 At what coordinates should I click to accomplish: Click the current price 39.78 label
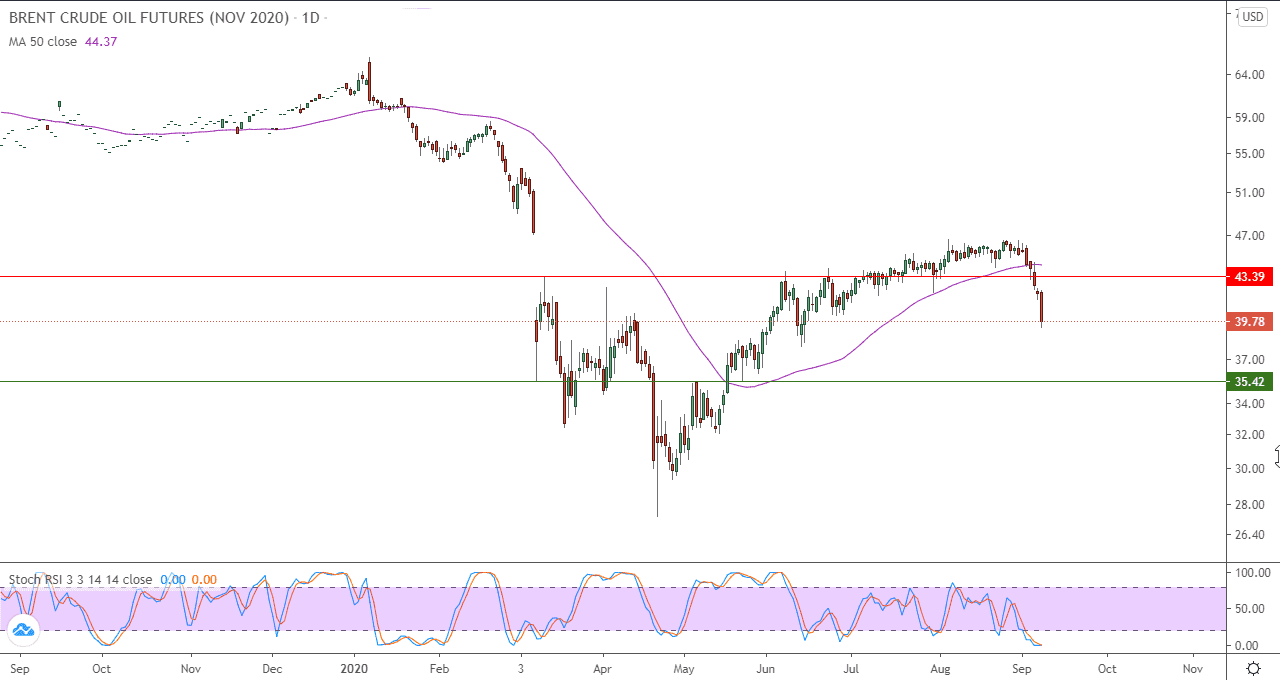pyautogui.click(x=1249, y=322)
